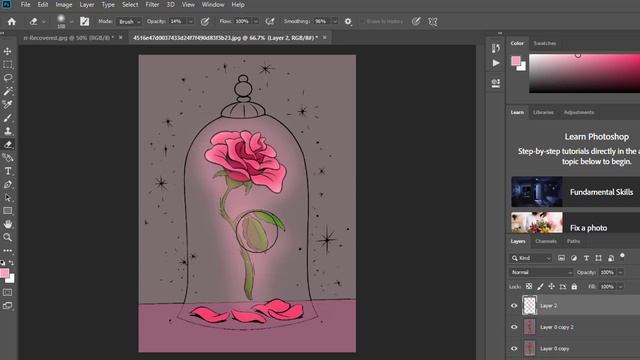Toggle pressure for size icon
The width and height of the screenshot is (640, 360).
point(416,22)
